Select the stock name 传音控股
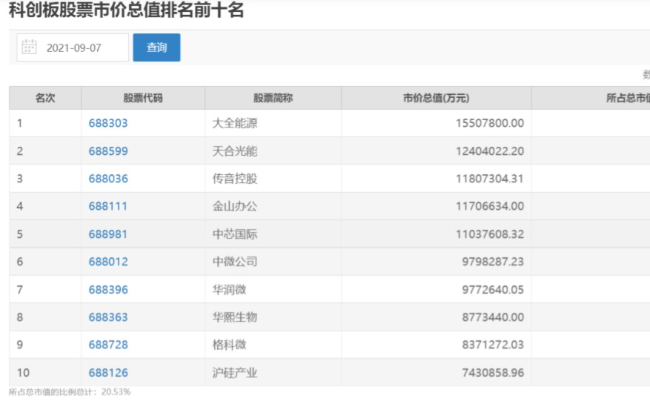 [x=235, y=179]
